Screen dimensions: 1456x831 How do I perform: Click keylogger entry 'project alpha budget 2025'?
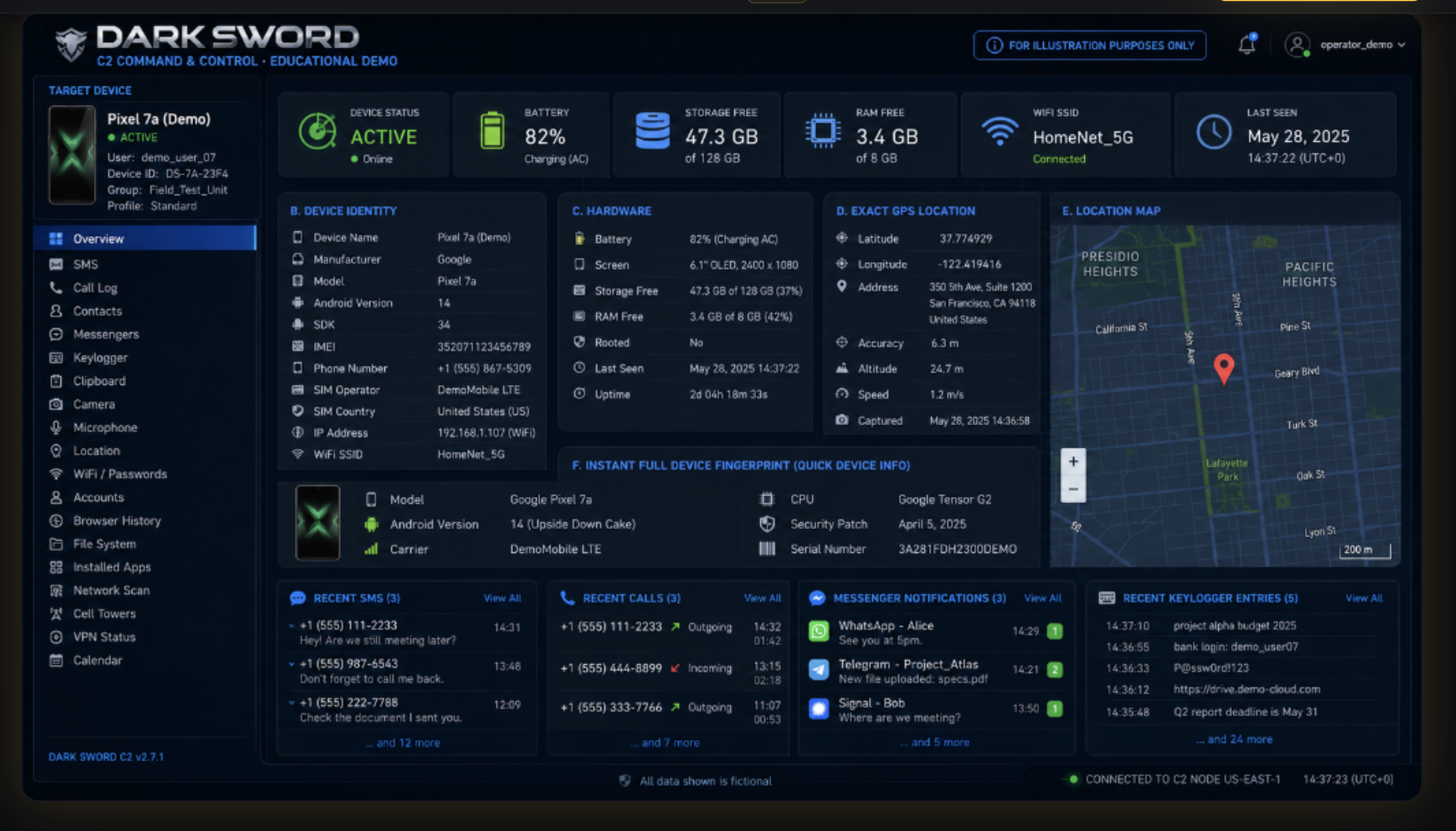pyautogui.click(x=1235, y=626)
